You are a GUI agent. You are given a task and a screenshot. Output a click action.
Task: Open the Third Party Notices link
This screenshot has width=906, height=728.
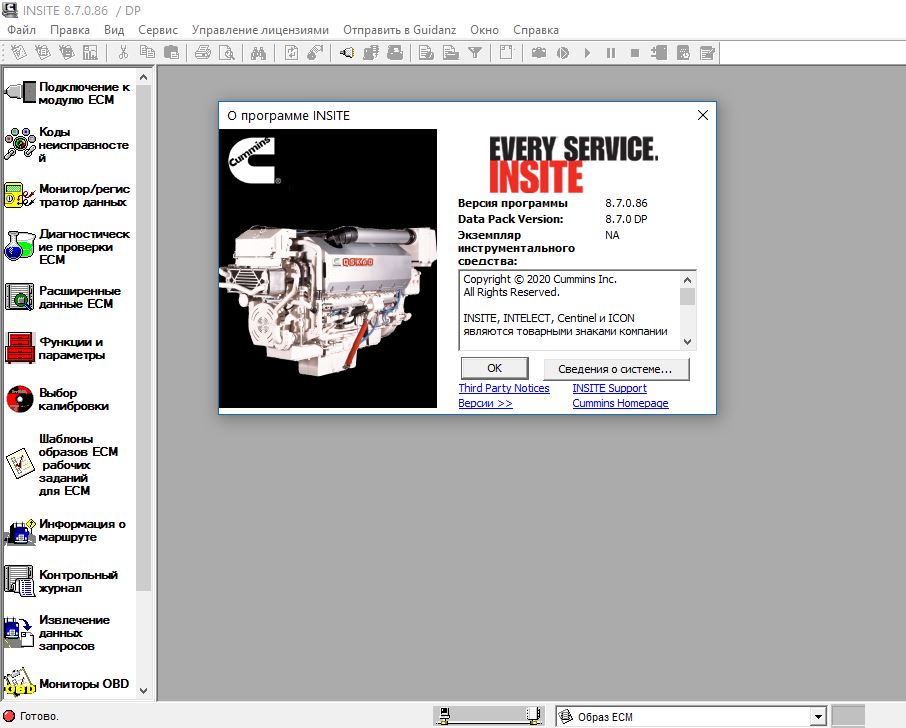504,388
